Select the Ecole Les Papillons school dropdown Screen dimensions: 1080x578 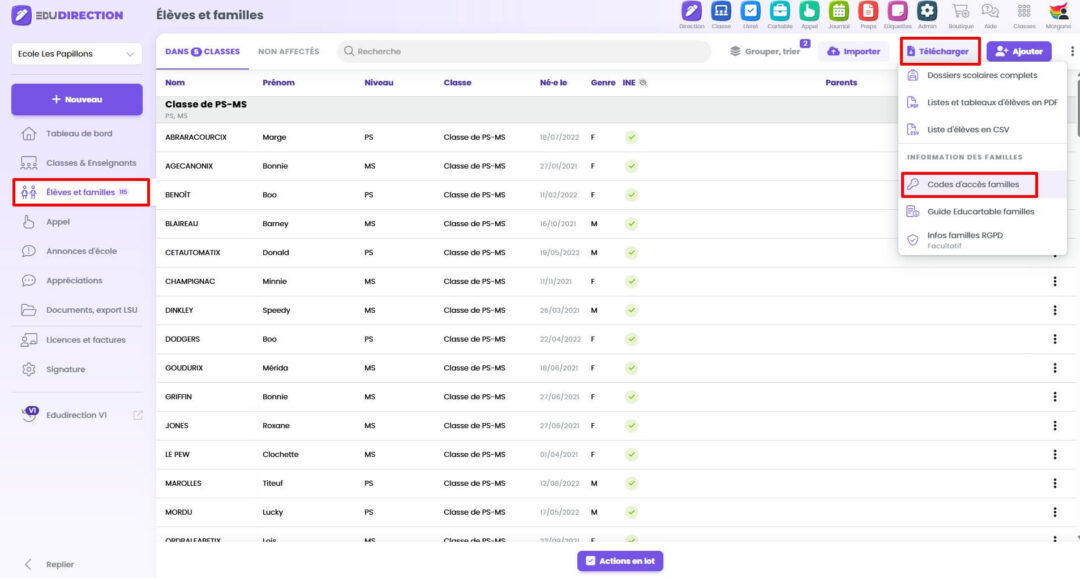[x=76, y=54]
